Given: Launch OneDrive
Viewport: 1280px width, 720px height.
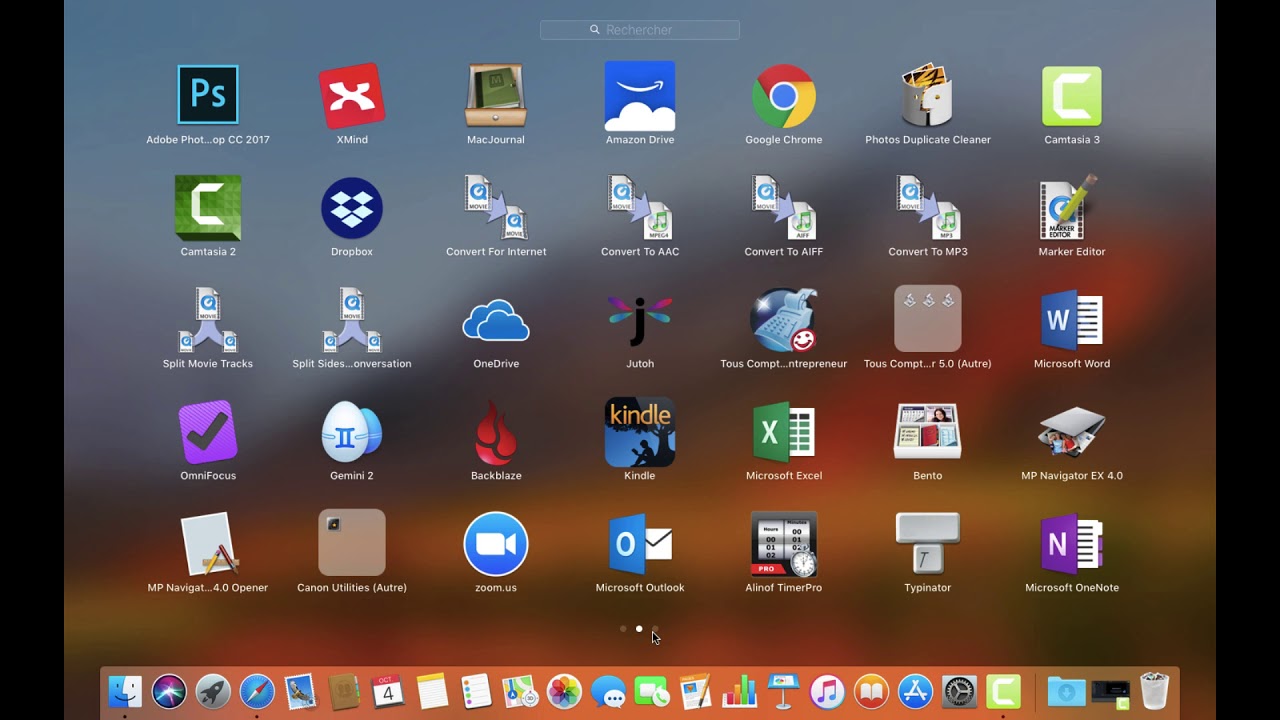Looking at the screenshot, I should [x=496, y=319].
